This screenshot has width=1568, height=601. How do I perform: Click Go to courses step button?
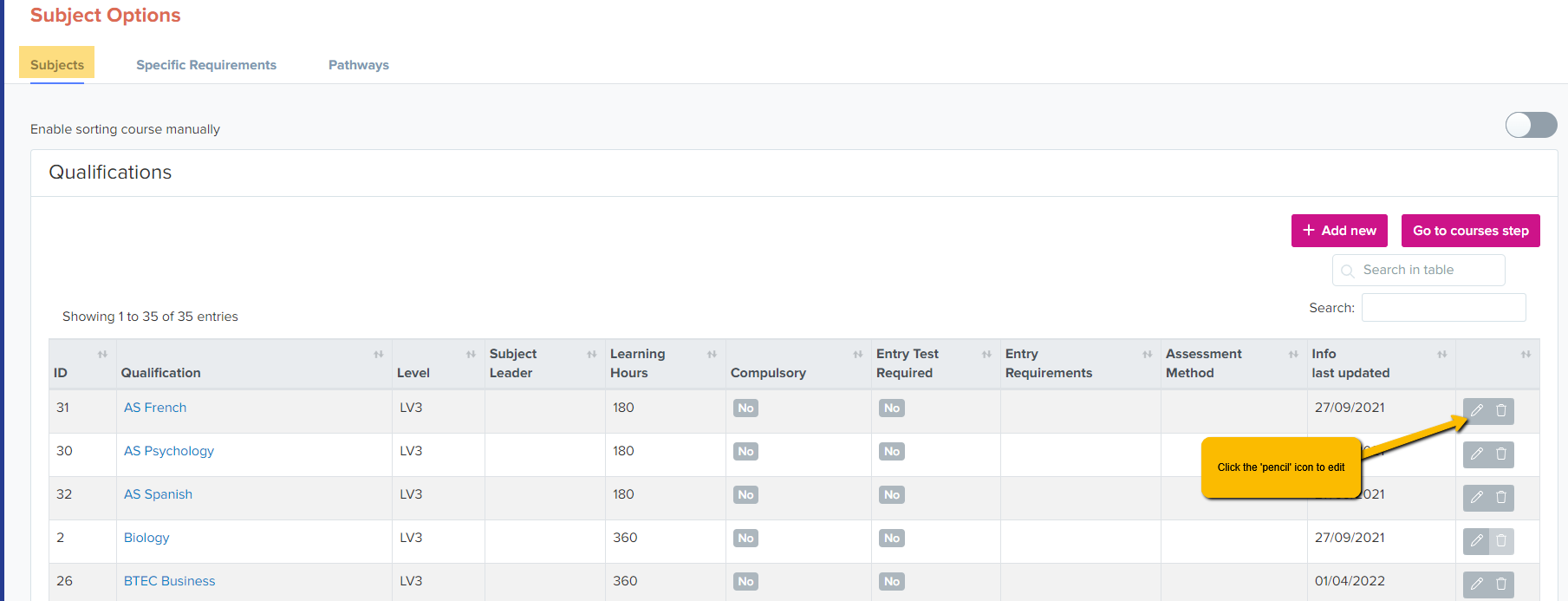(1471, 231)
